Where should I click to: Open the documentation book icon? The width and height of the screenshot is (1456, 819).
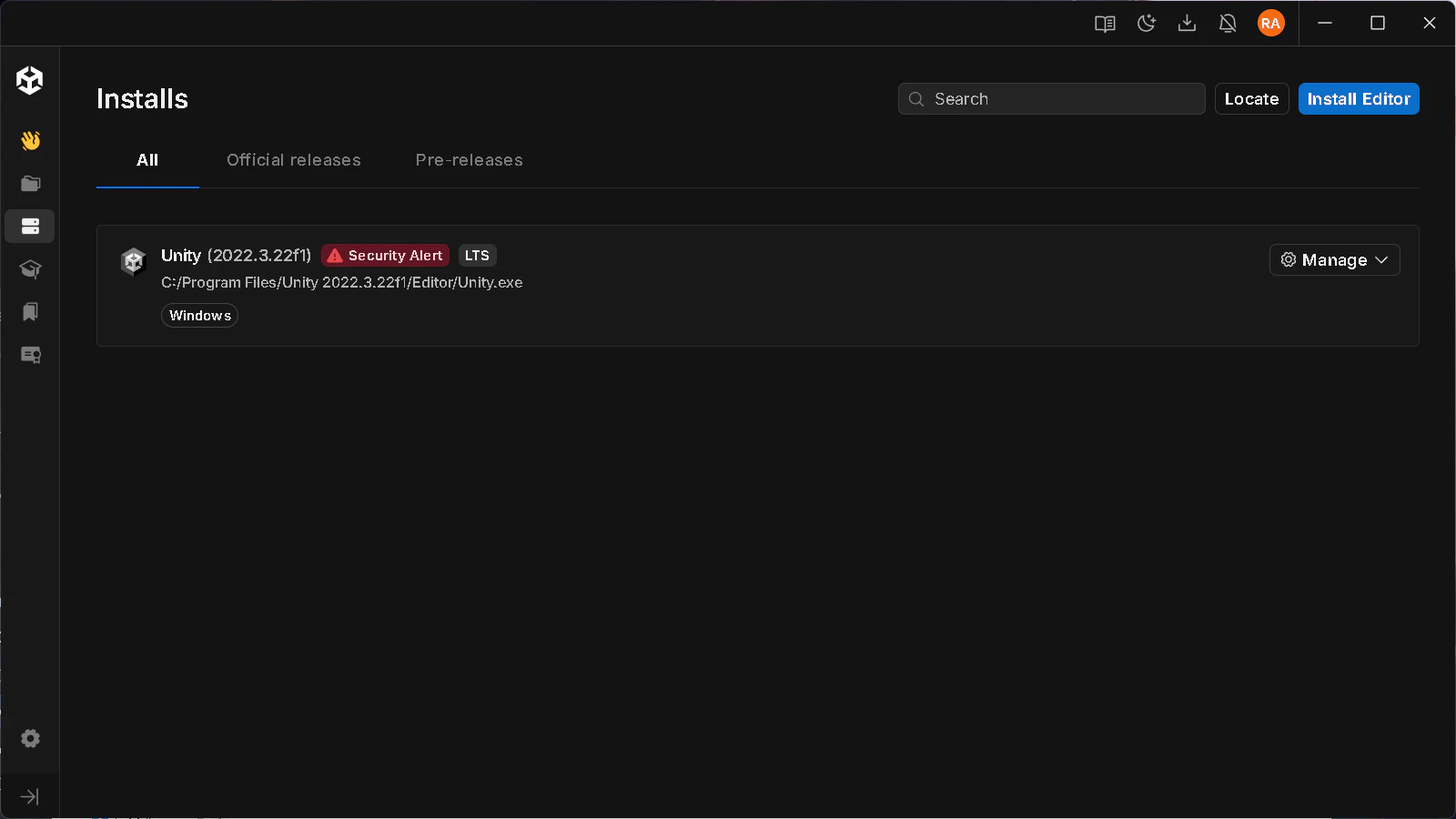[1105, 24]
